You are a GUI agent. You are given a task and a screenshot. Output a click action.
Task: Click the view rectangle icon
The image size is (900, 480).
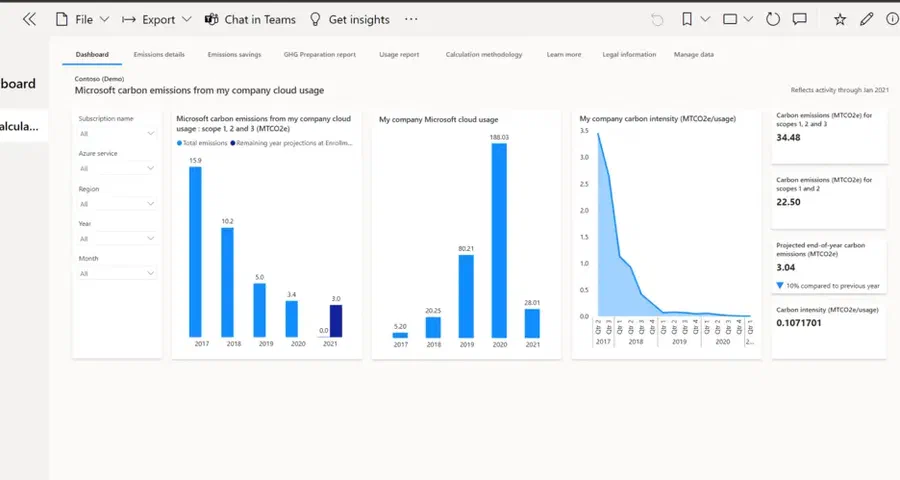(730, 20)
